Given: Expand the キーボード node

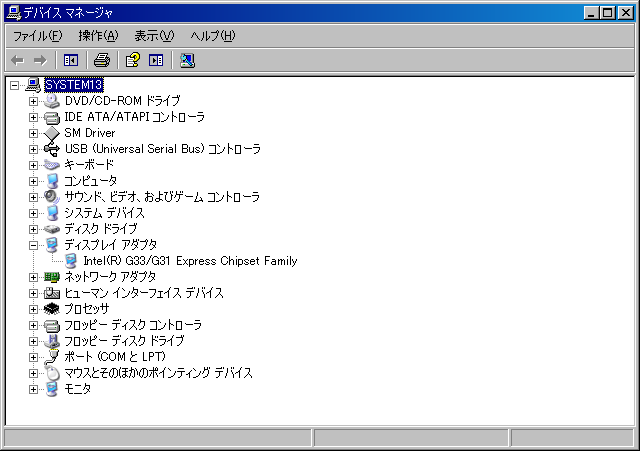Looking at the screenshot, I should 33,165.
